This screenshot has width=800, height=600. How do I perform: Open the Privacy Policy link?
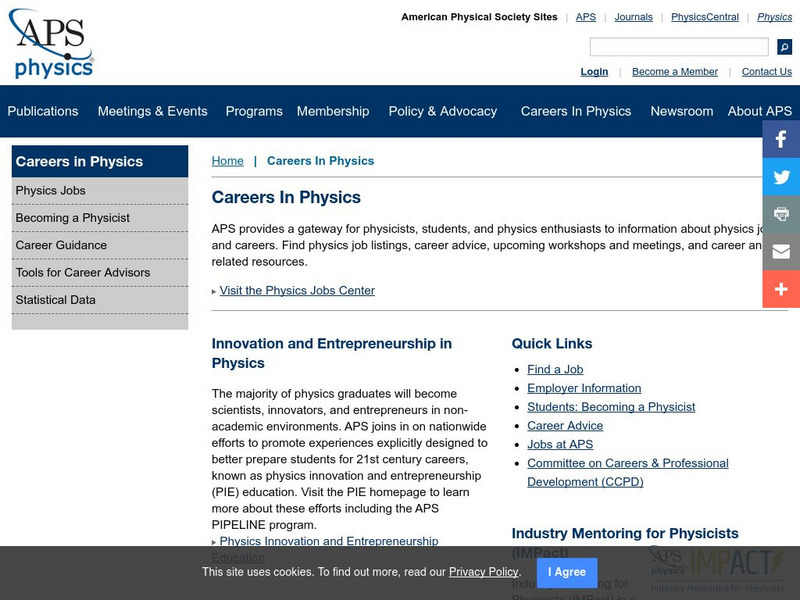[x=483, y=572]
